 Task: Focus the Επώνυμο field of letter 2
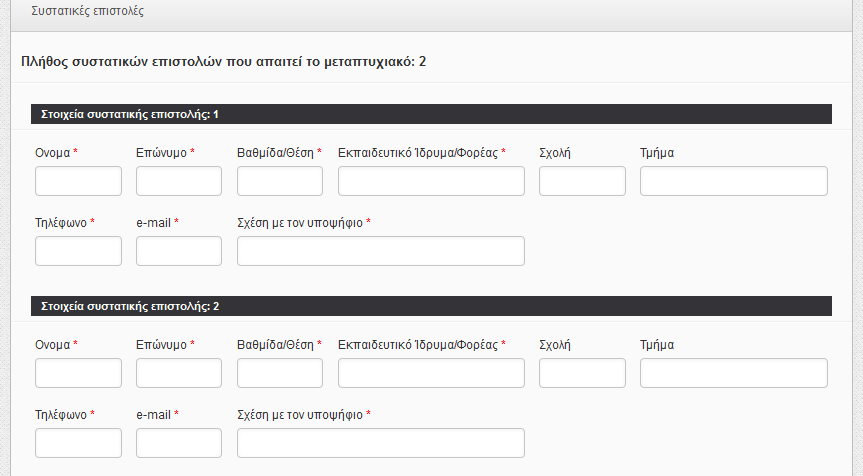point(179,373)
